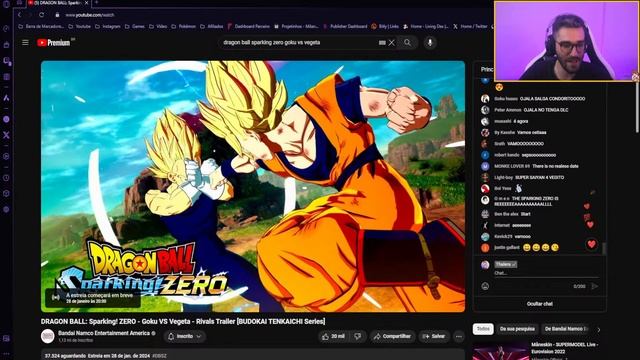Click the chat message input field
The image size is (640, 360).
click(546, 273)
